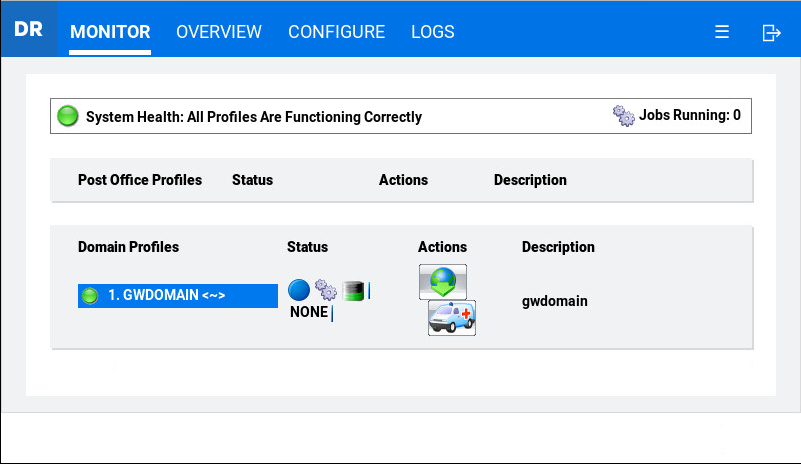This screenshot has height=464, width=801.
Task: Switch to the MONITOR tab
Action: (x=110, y=32)
